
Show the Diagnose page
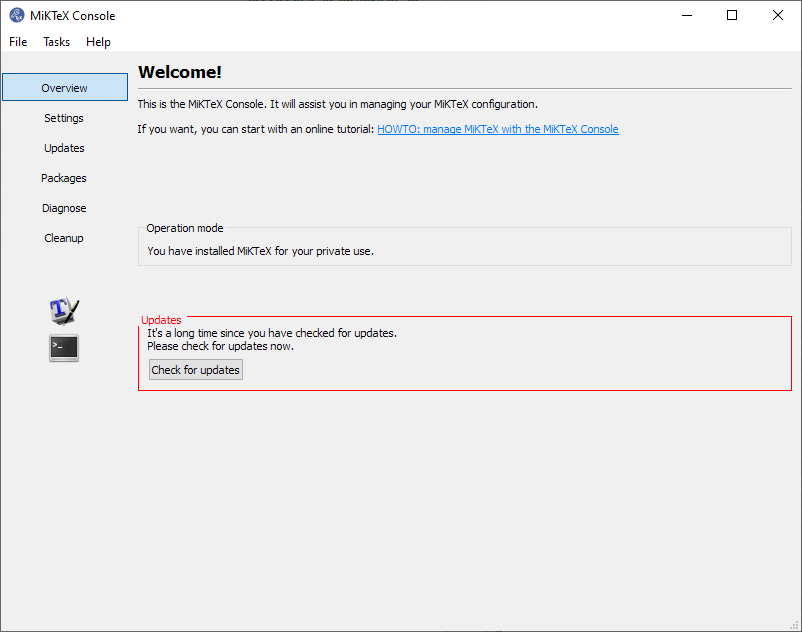coord(64,208)
